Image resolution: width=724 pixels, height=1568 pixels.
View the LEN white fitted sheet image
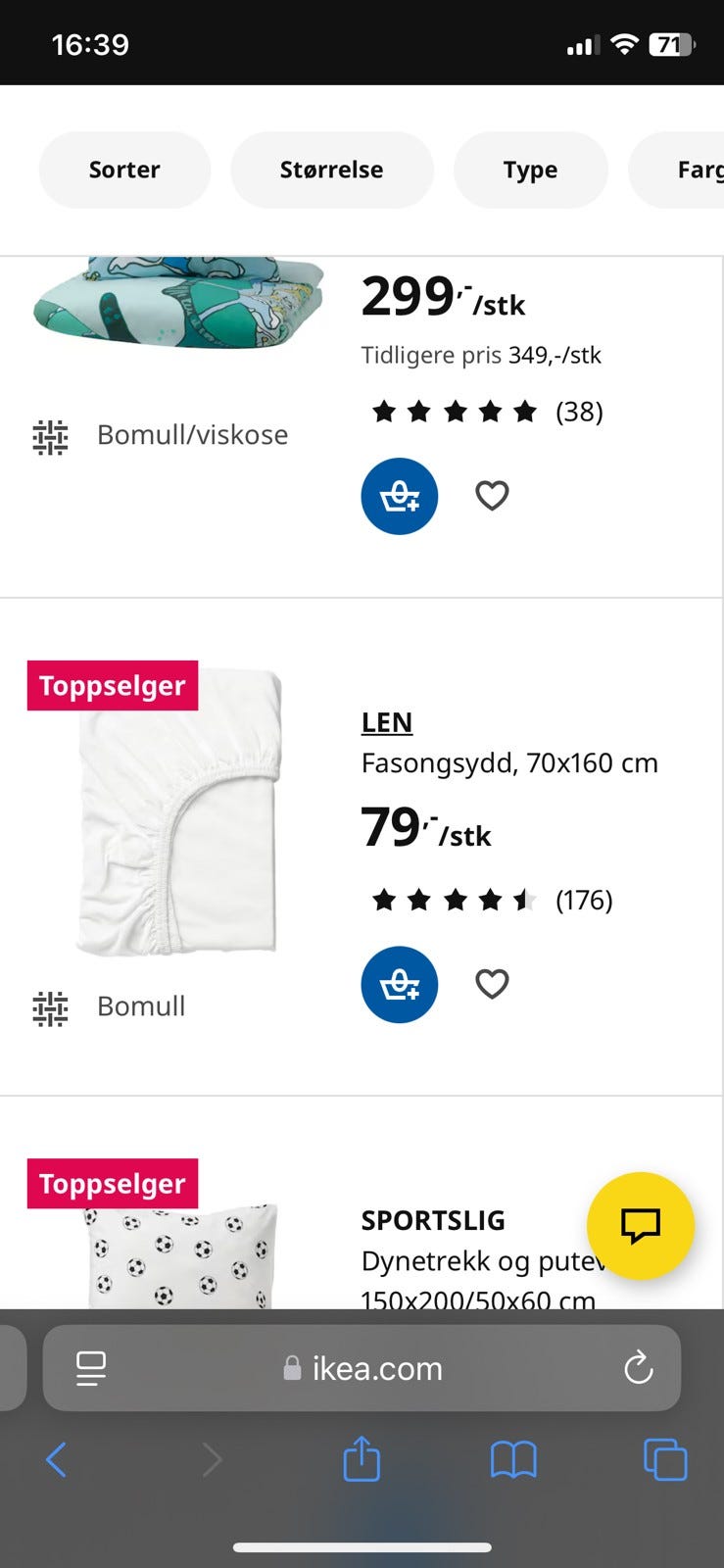coord(179,813)
